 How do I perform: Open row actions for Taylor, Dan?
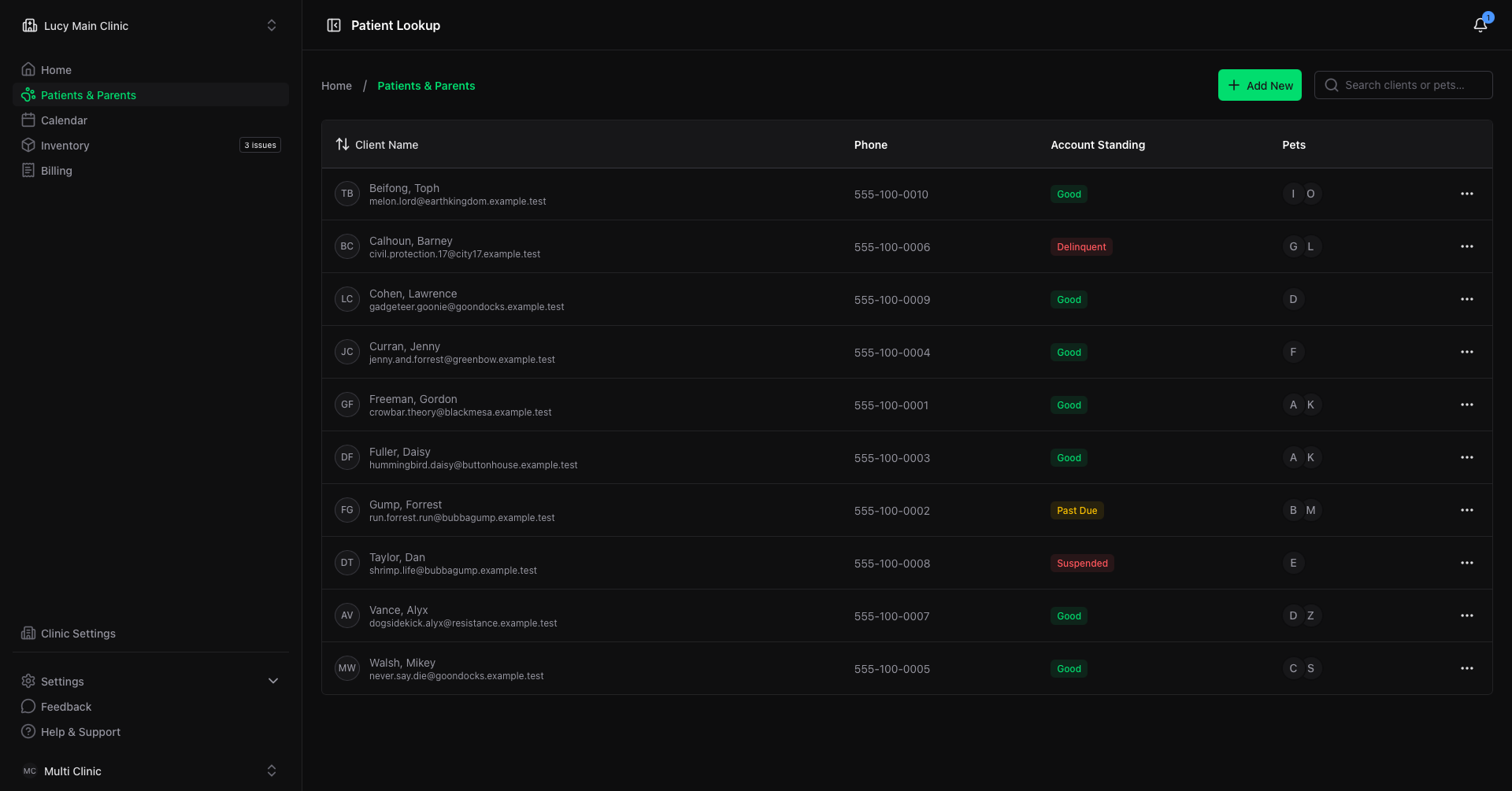(x=1467, y=563)
